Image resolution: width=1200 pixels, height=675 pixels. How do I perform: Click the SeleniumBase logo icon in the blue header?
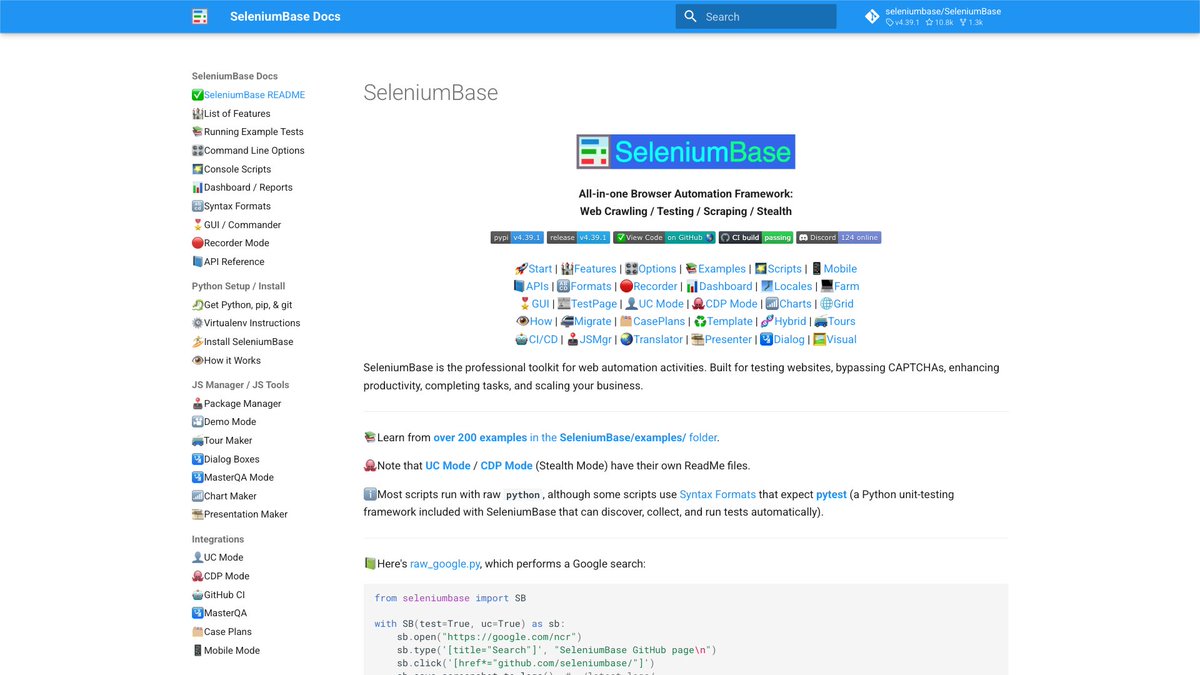pos(199,16)
